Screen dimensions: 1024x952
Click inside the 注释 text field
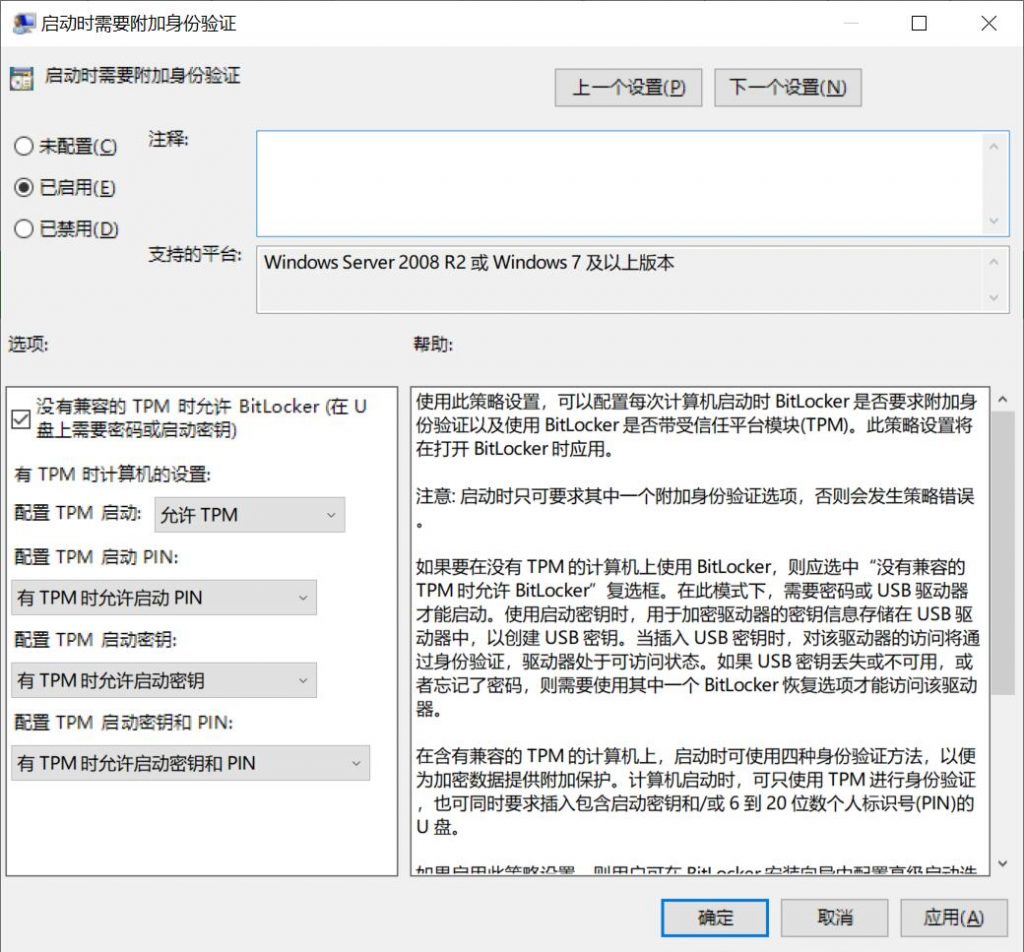coord(618,183)
